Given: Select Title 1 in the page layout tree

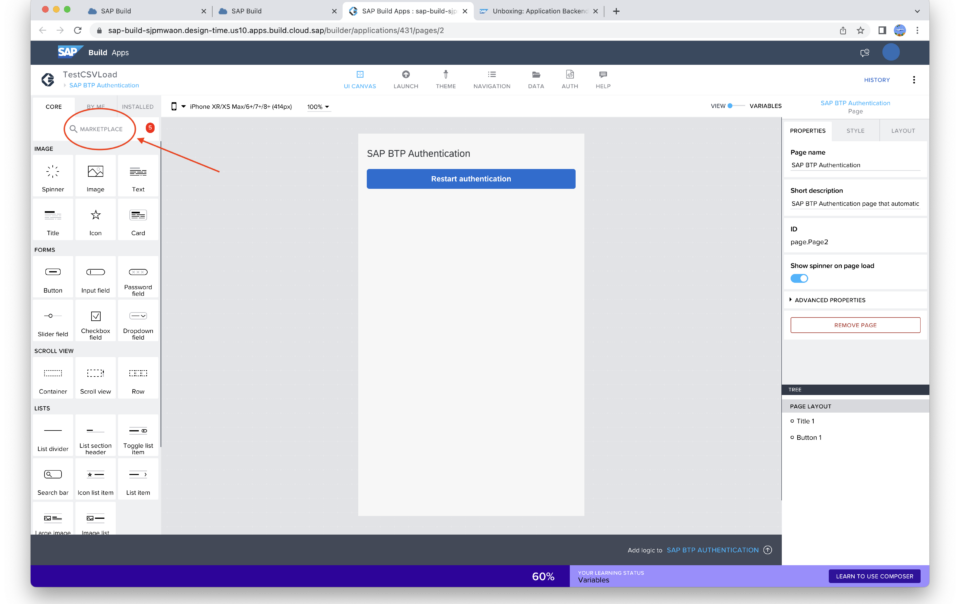Looking at the screenshot, I should coord(805,421).
